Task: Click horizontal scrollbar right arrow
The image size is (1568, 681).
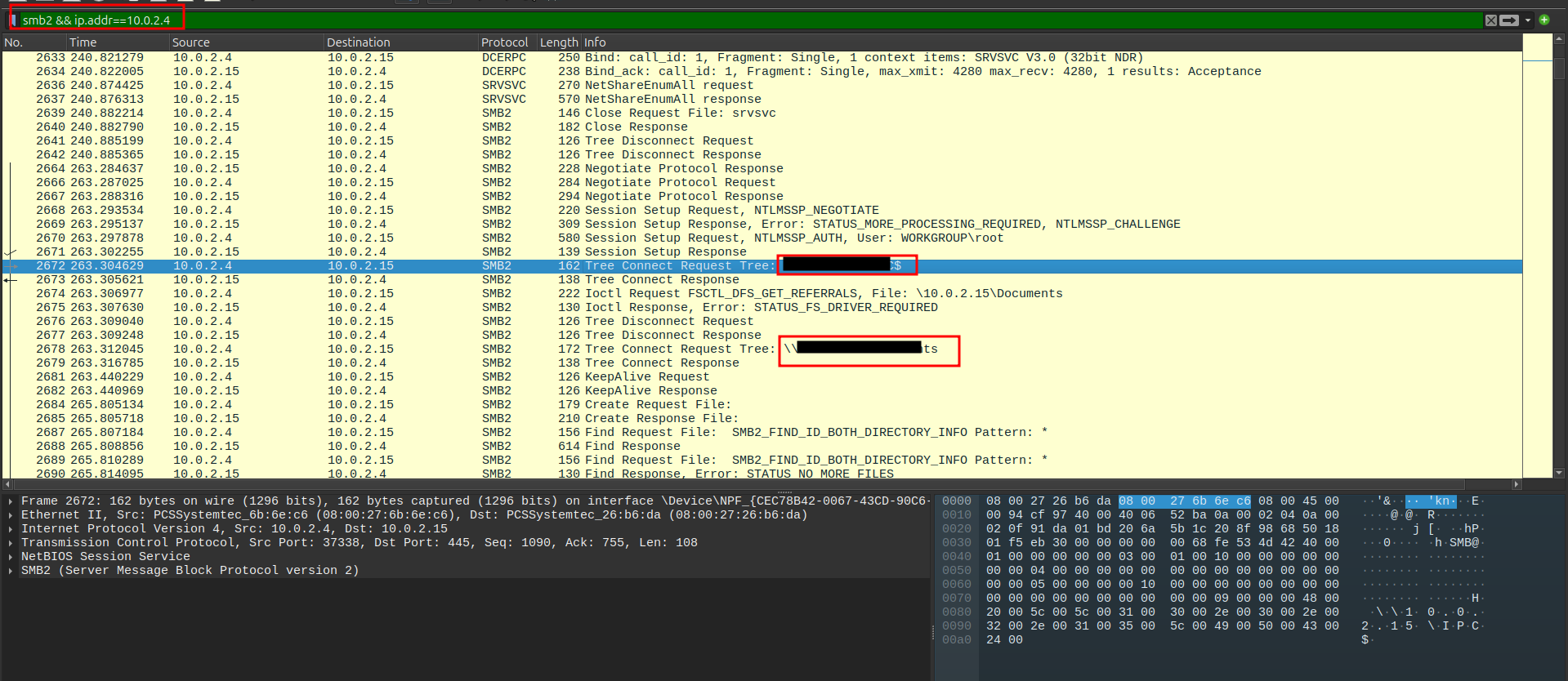Action: point(1517,484)
